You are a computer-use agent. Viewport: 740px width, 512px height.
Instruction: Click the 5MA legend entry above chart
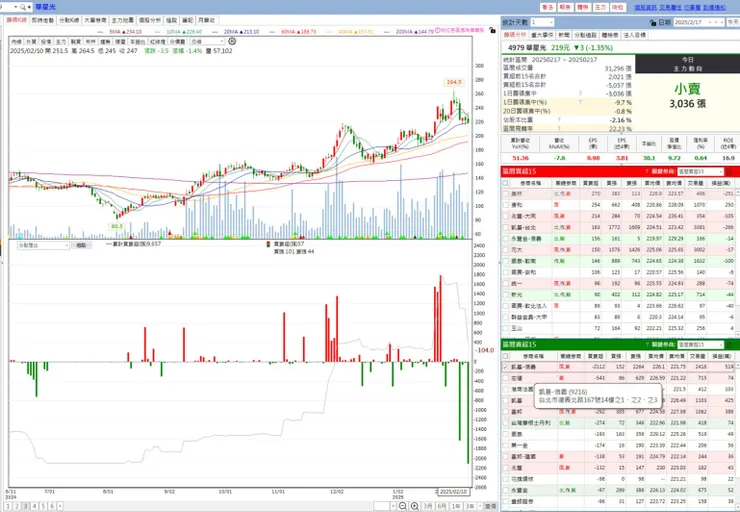(120, 31)
